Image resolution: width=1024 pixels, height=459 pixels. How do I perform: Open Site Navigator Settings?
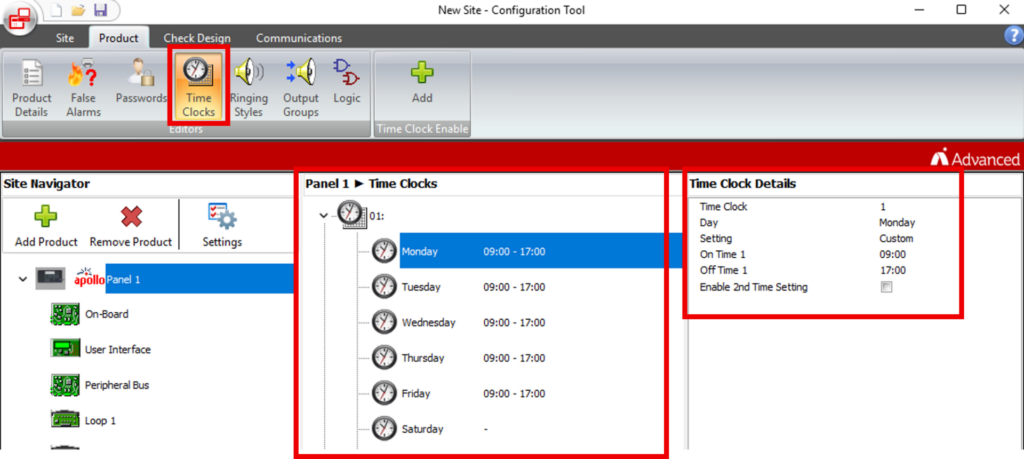point(222,225)
